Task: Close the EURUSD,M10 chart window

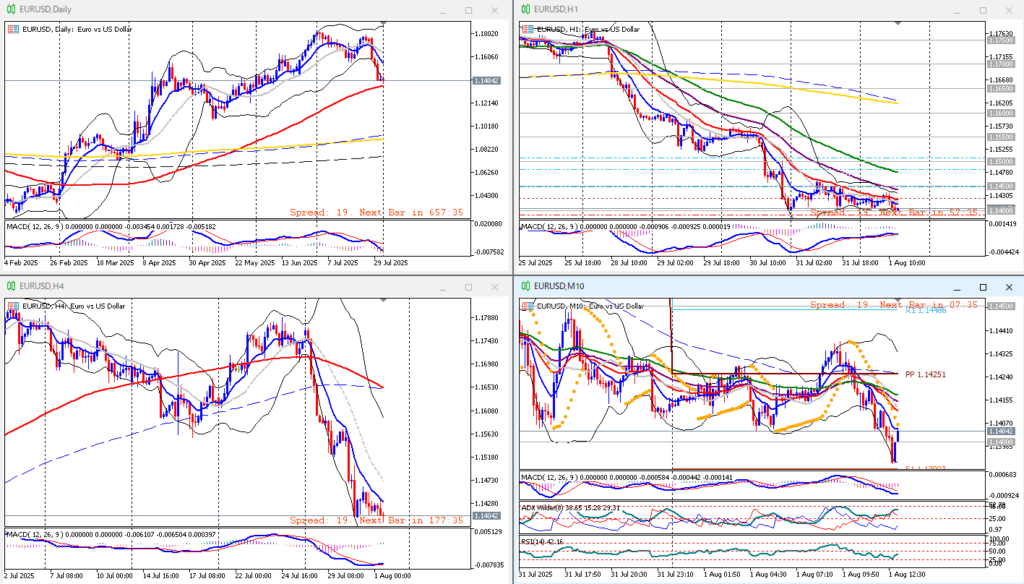Action: coord(1009,287)
